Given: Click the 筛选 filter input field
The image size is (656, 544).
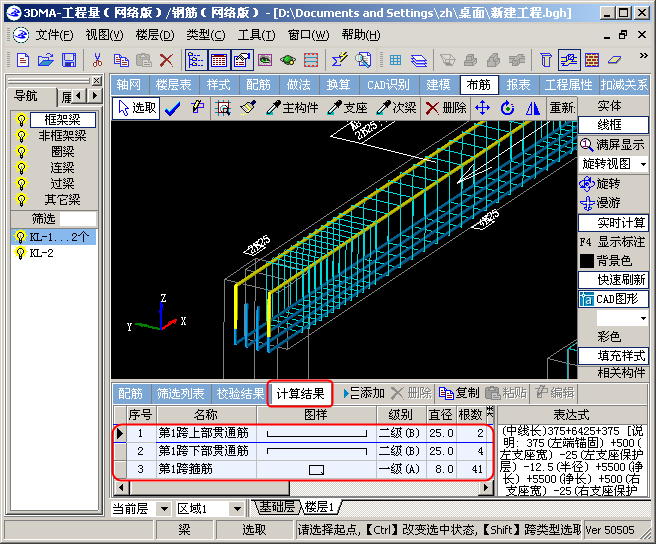Looking at the screenshot, I should point(77,219).
